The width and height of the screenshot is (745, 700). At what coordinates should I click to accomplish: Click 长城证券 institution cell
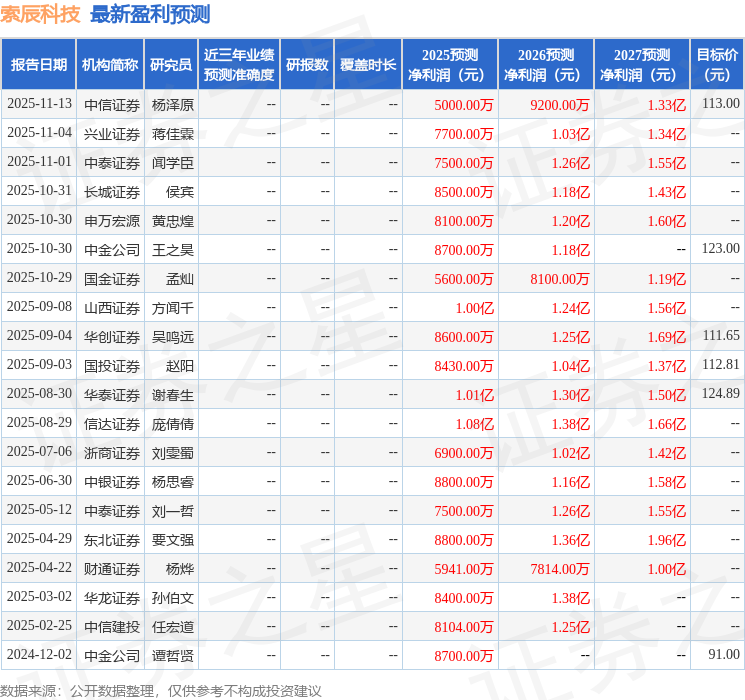[x=112, y=192]
